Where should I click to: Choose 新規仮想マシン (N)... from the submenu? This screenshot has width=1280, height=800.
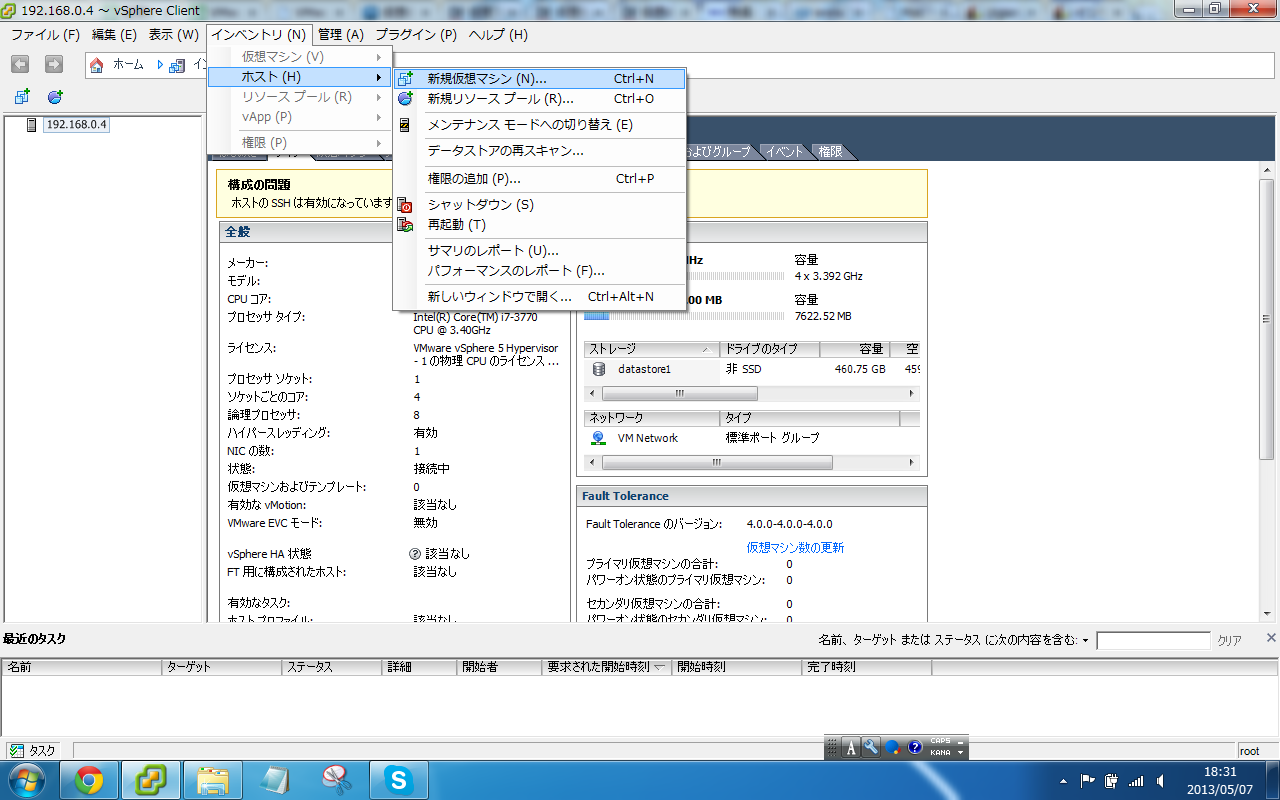point(540,79)
